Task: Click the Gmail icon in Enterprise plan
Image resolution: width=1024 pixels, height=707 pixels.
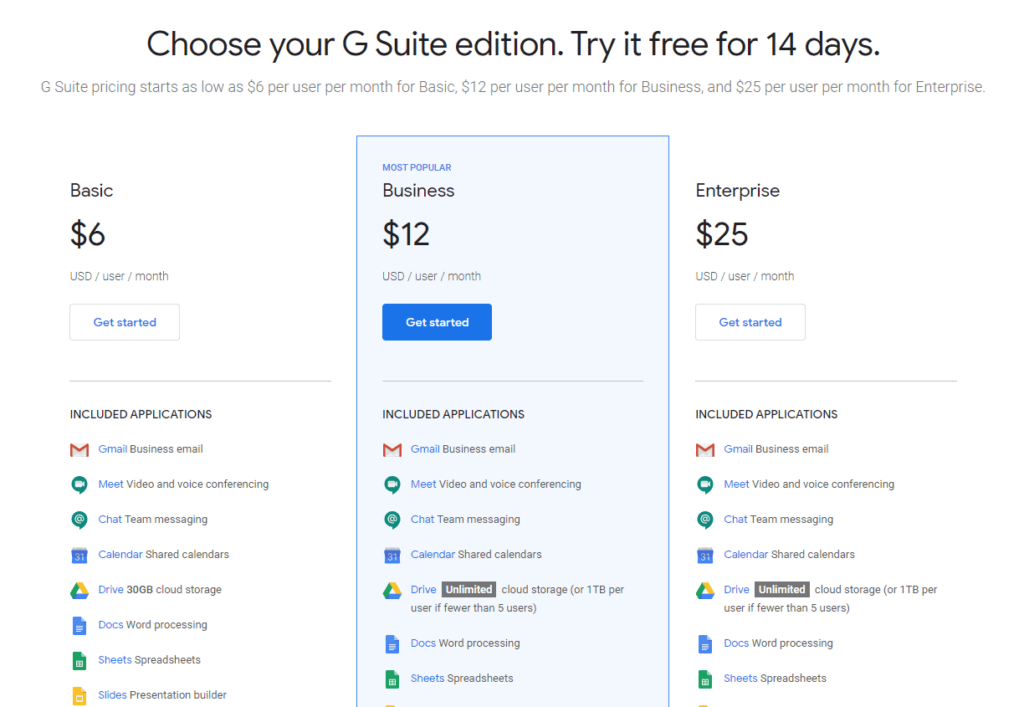Action: click(705, 450)
